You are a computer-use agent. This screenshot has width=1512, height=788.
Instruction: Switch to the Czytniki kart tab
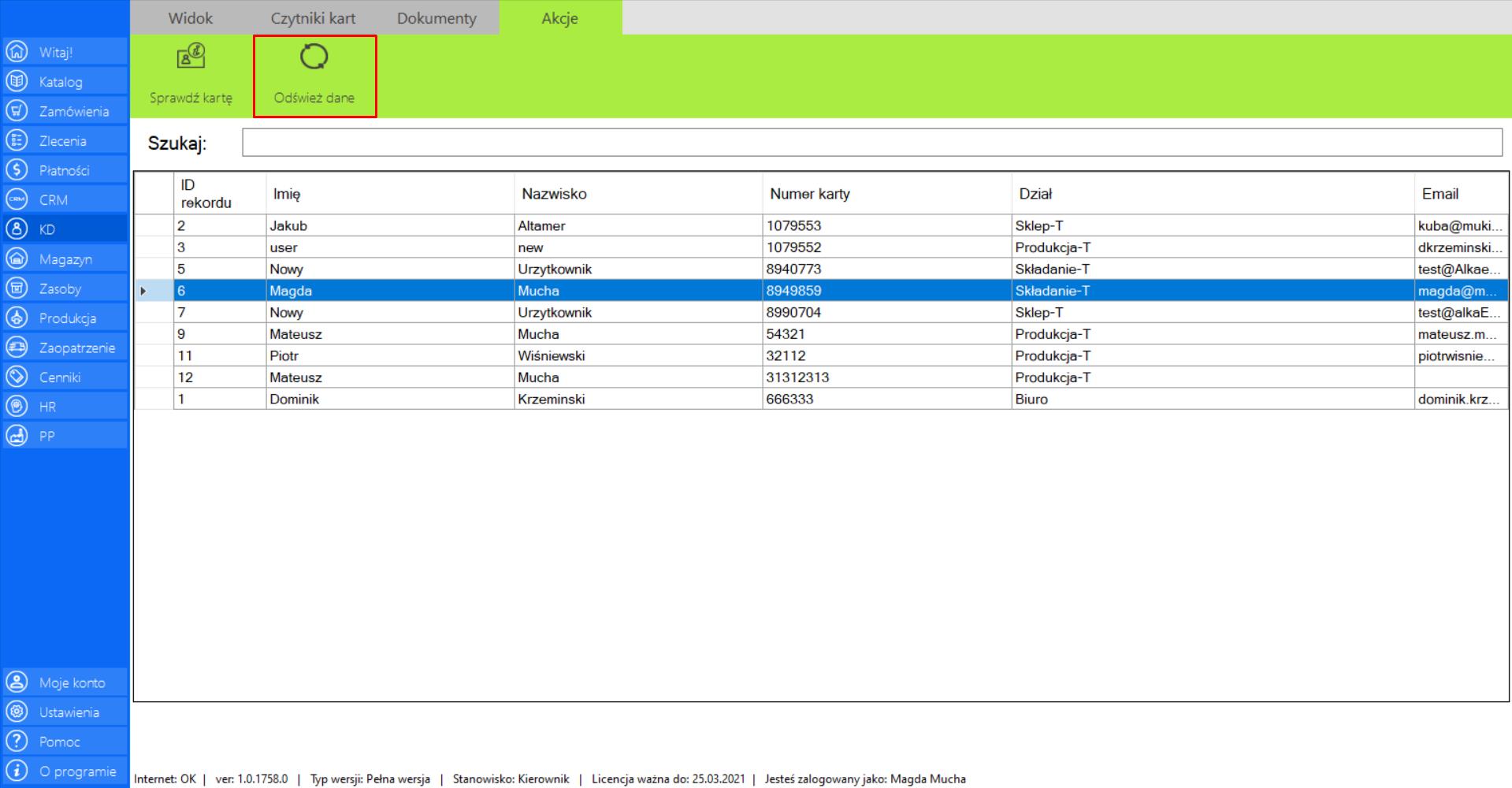(314, 17)
